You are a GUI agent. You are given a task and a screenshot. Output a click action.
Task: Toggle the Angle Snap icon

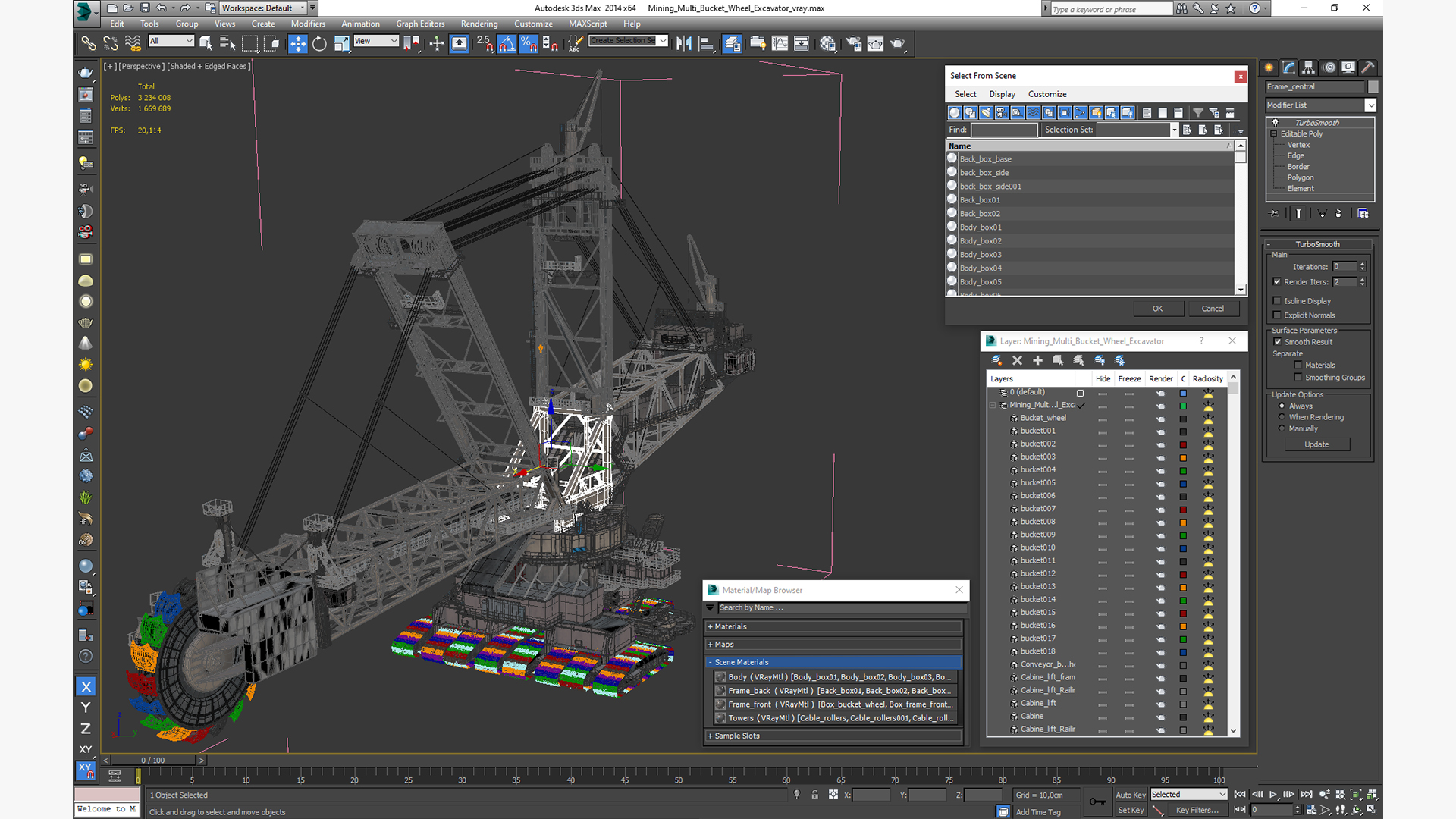click(507, 44)
